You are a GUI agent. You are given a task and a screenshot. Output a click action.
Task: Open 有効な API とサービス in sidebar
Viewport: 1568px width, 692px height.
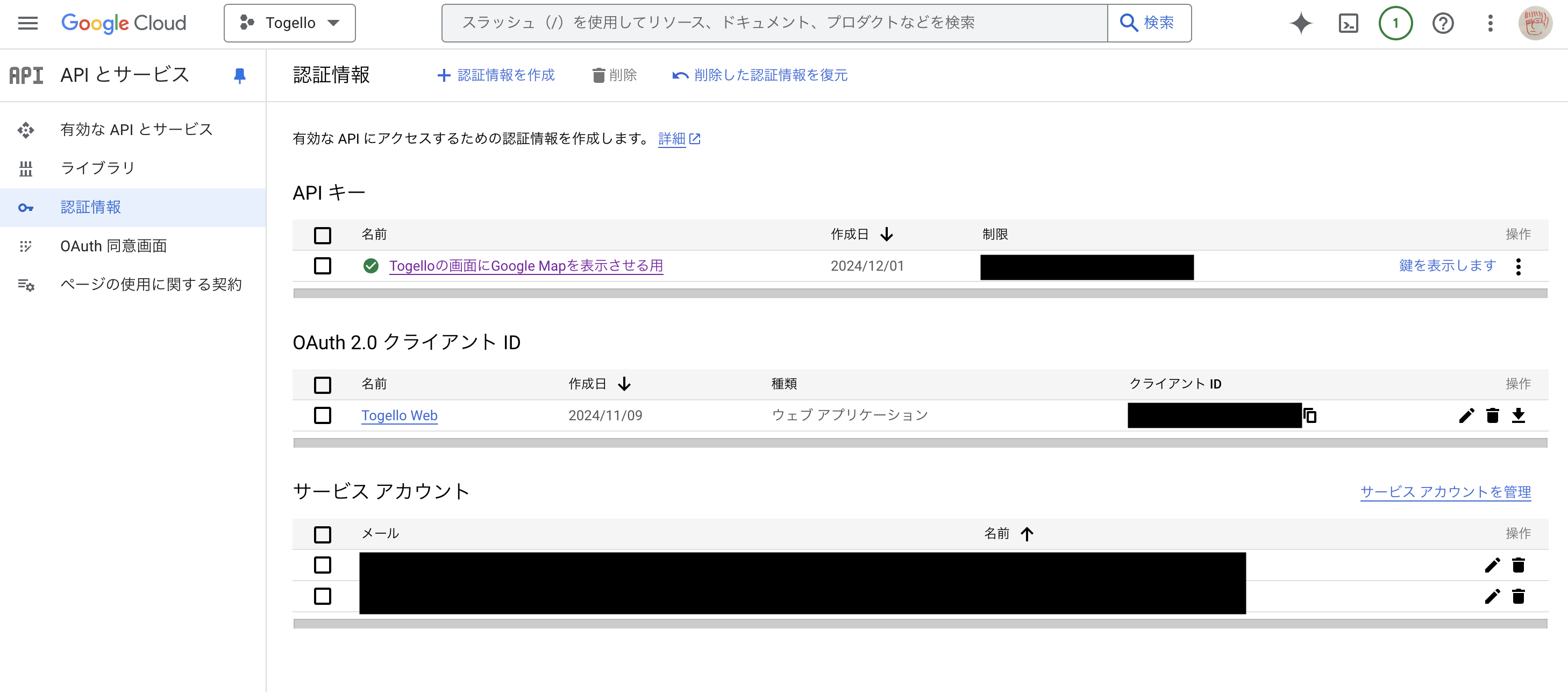133,129
